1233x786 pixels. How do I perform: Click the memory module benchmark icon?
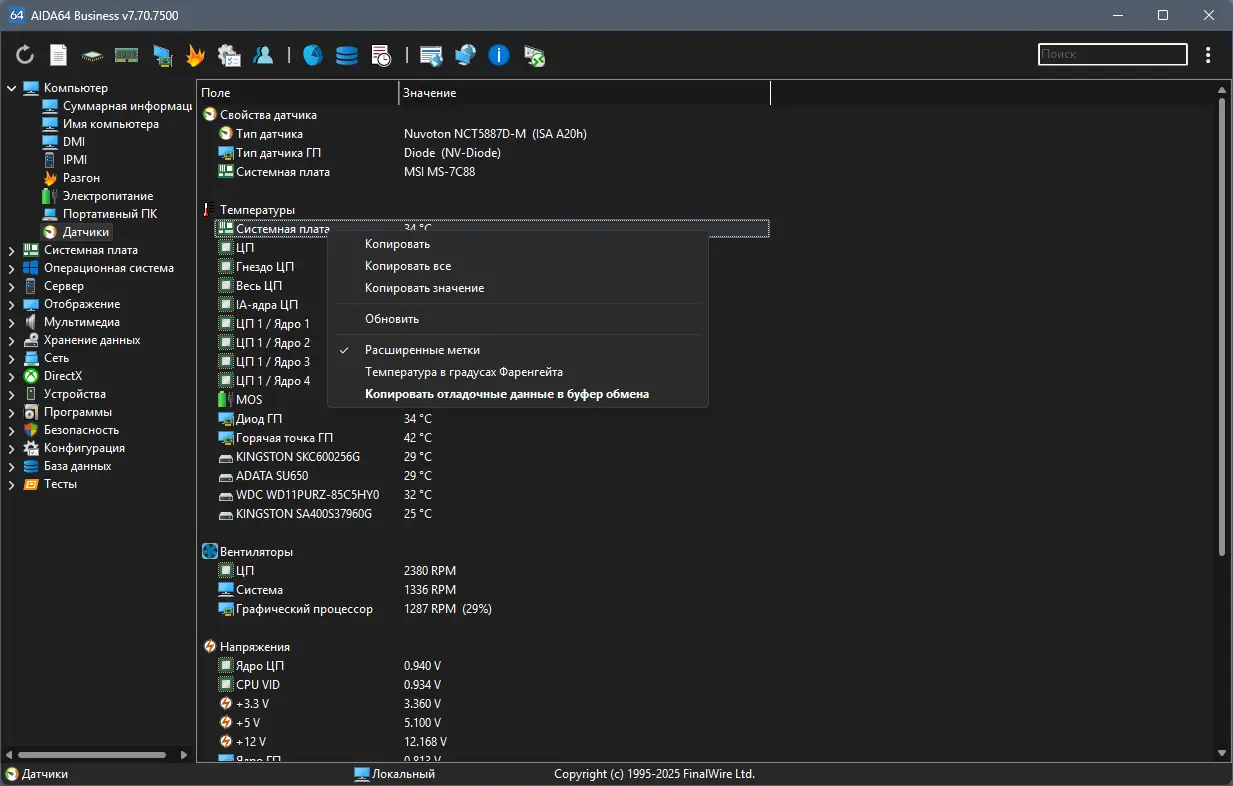coord(126,55)
